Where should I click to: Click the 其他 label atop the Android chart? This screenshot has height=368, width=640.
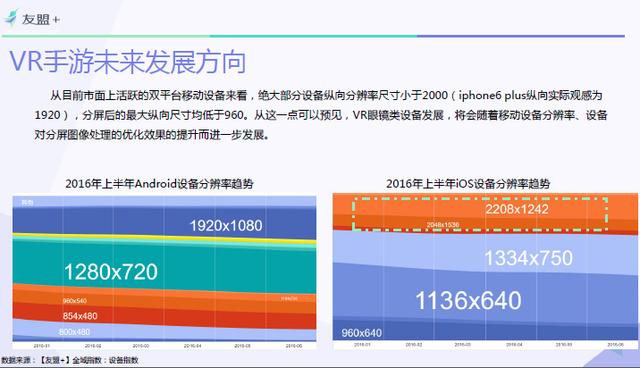point(27,202)
